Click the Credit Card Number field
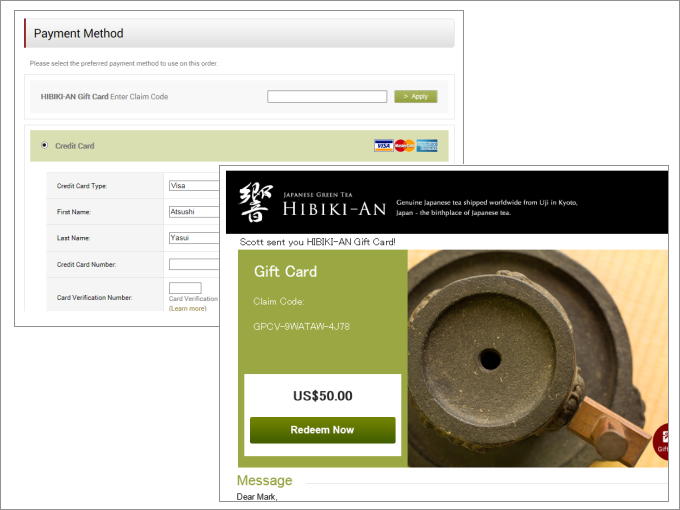Image resolution: width=680 pixels, height=510 pixels. click(194, 264)
